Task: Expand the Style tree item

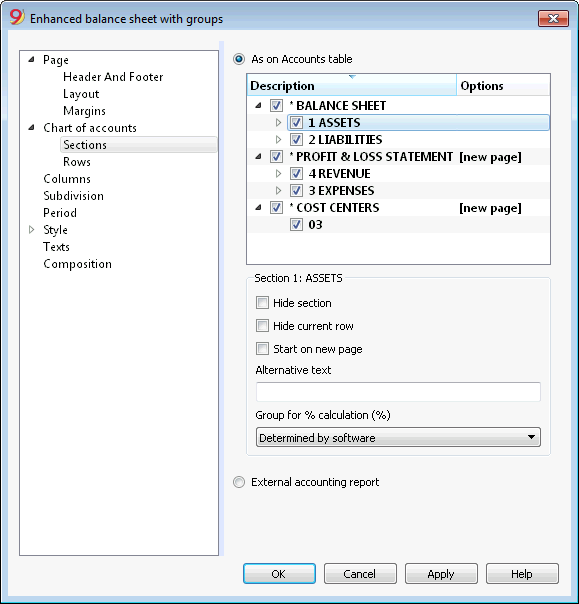Action: (32, 230)
